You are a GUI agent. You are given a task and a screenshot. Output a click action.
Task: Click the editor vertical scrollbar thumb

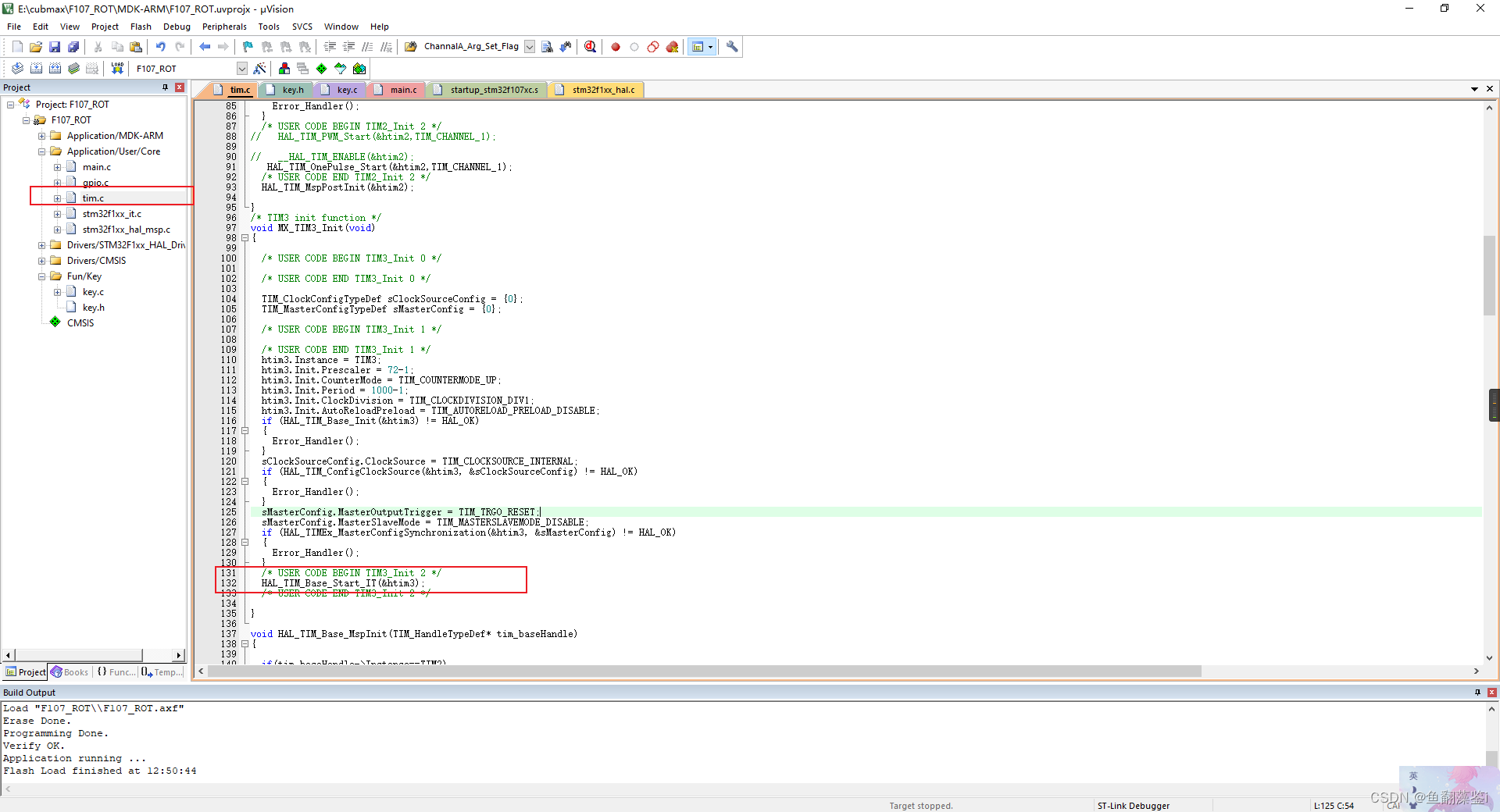[x=1490, y=275]
